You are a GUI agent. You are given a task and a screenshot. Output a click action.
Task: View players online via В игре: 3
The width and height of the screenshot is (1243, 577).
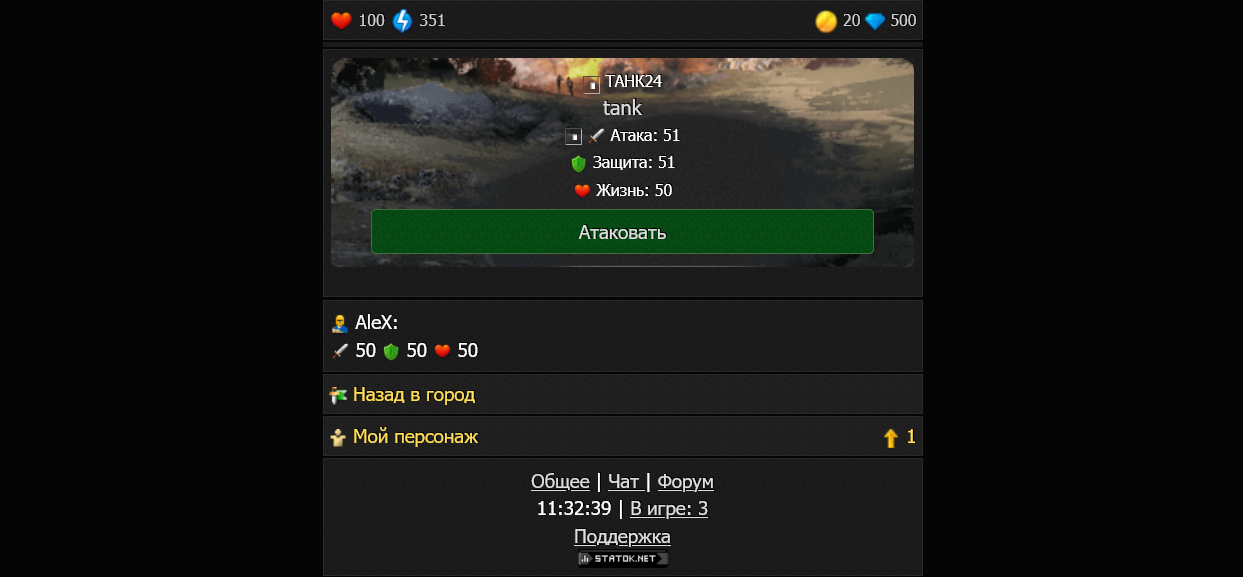(669, 509)
